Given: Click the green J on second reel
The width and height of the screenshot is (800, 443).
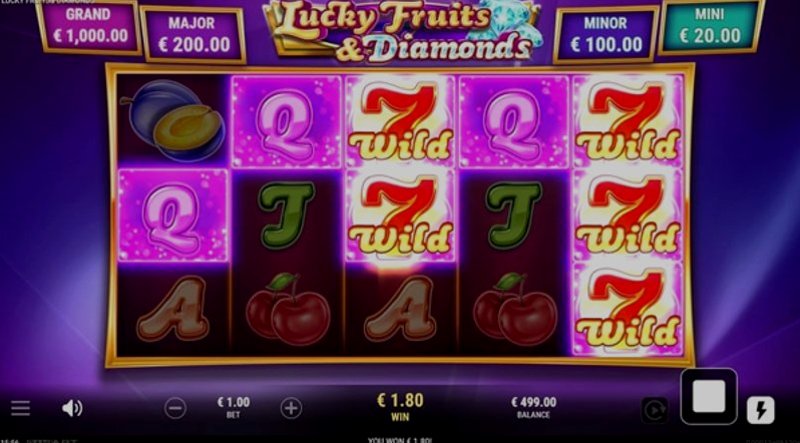Looking at the screenshot, I should 286,214.
